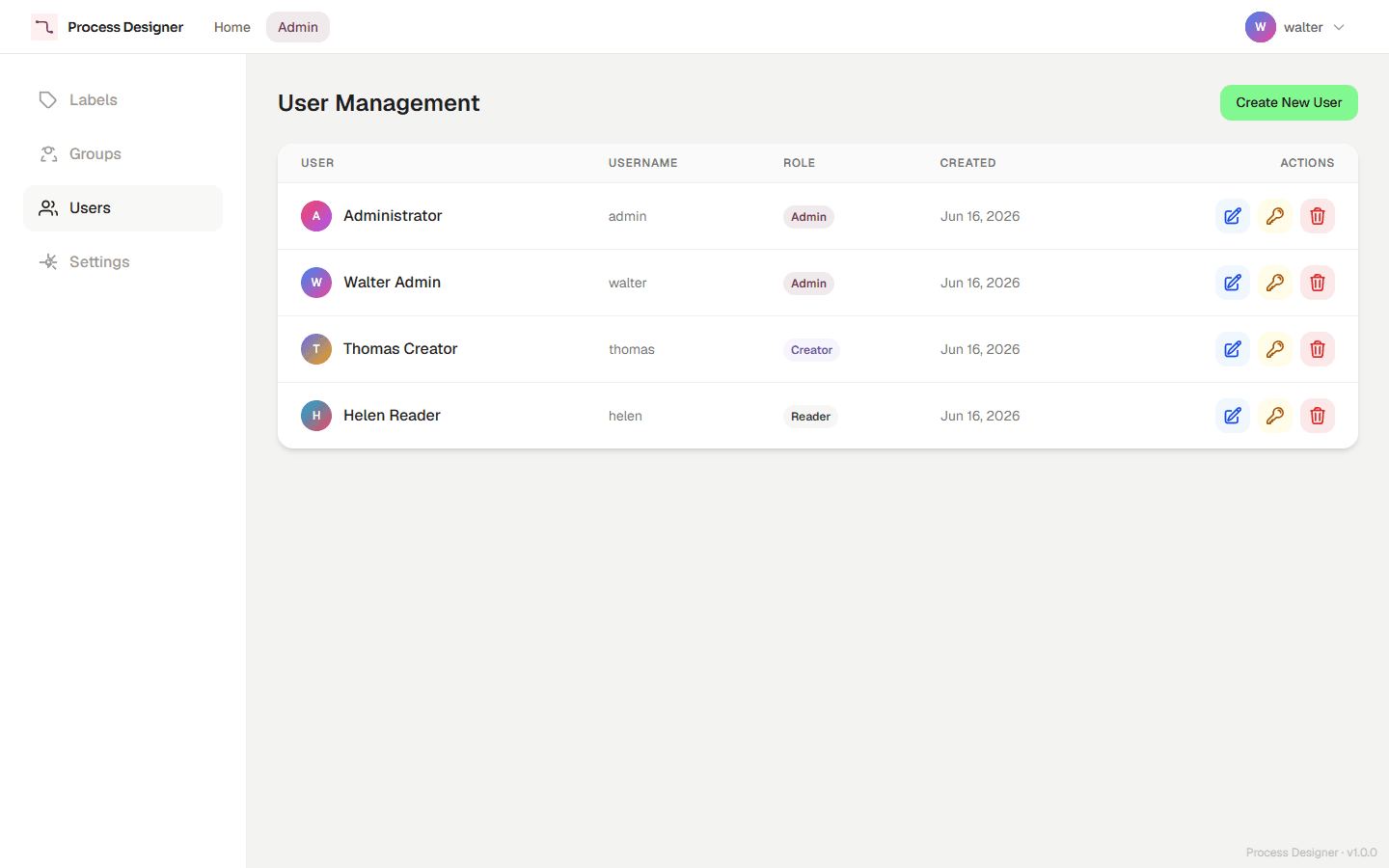Click the username 'admin' cell

628,216
